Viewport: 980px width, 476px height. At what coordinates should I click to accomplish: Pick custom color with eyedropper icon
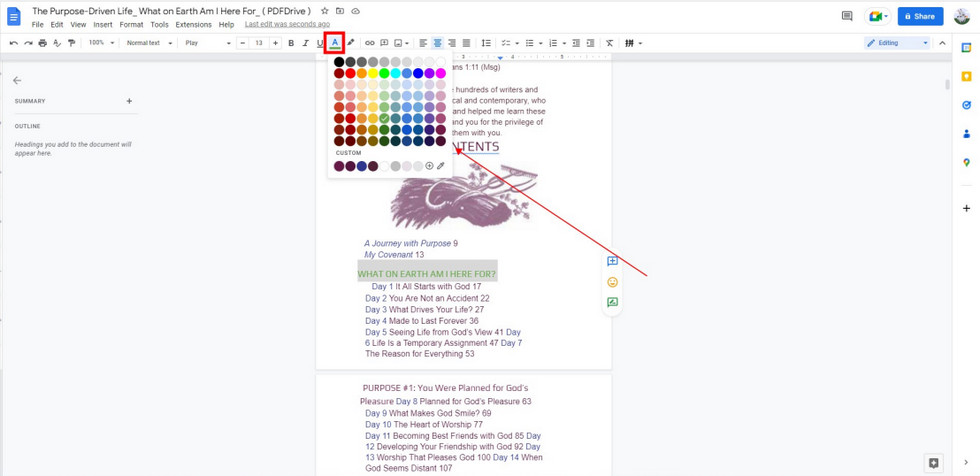441,166
